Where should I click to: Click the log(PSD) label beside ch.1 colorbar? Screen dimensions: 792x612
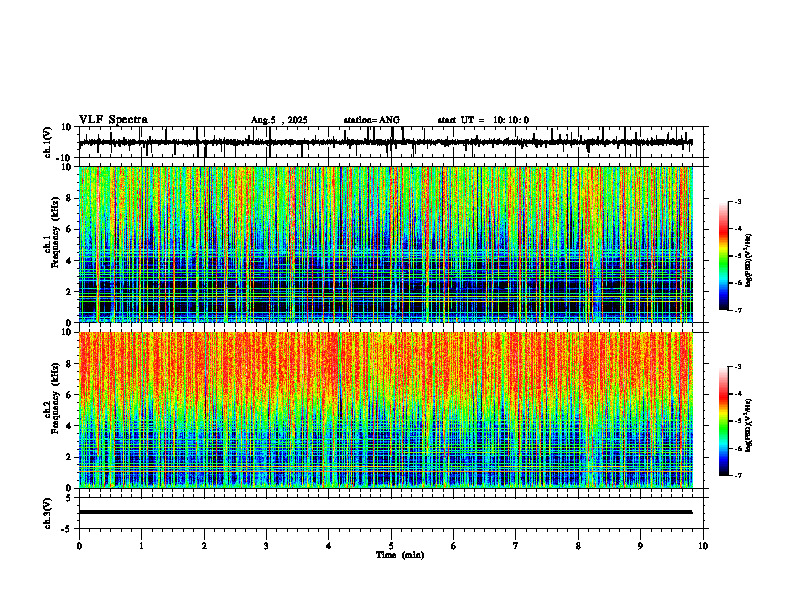(749, 261)
